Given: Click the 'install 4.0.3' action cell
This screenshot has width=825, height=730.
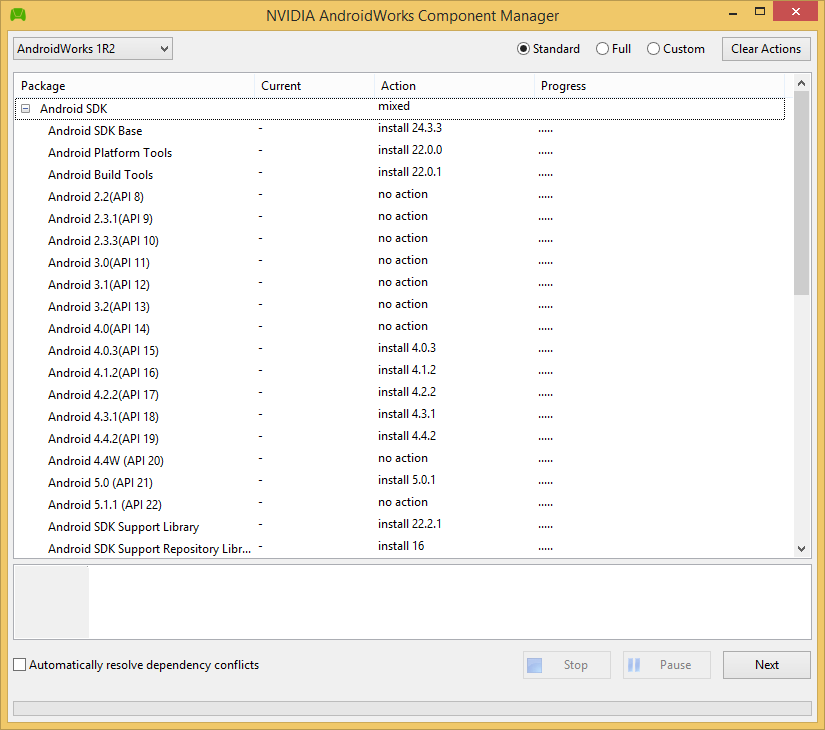Looking at the screenshot, I should pos(407,348).
